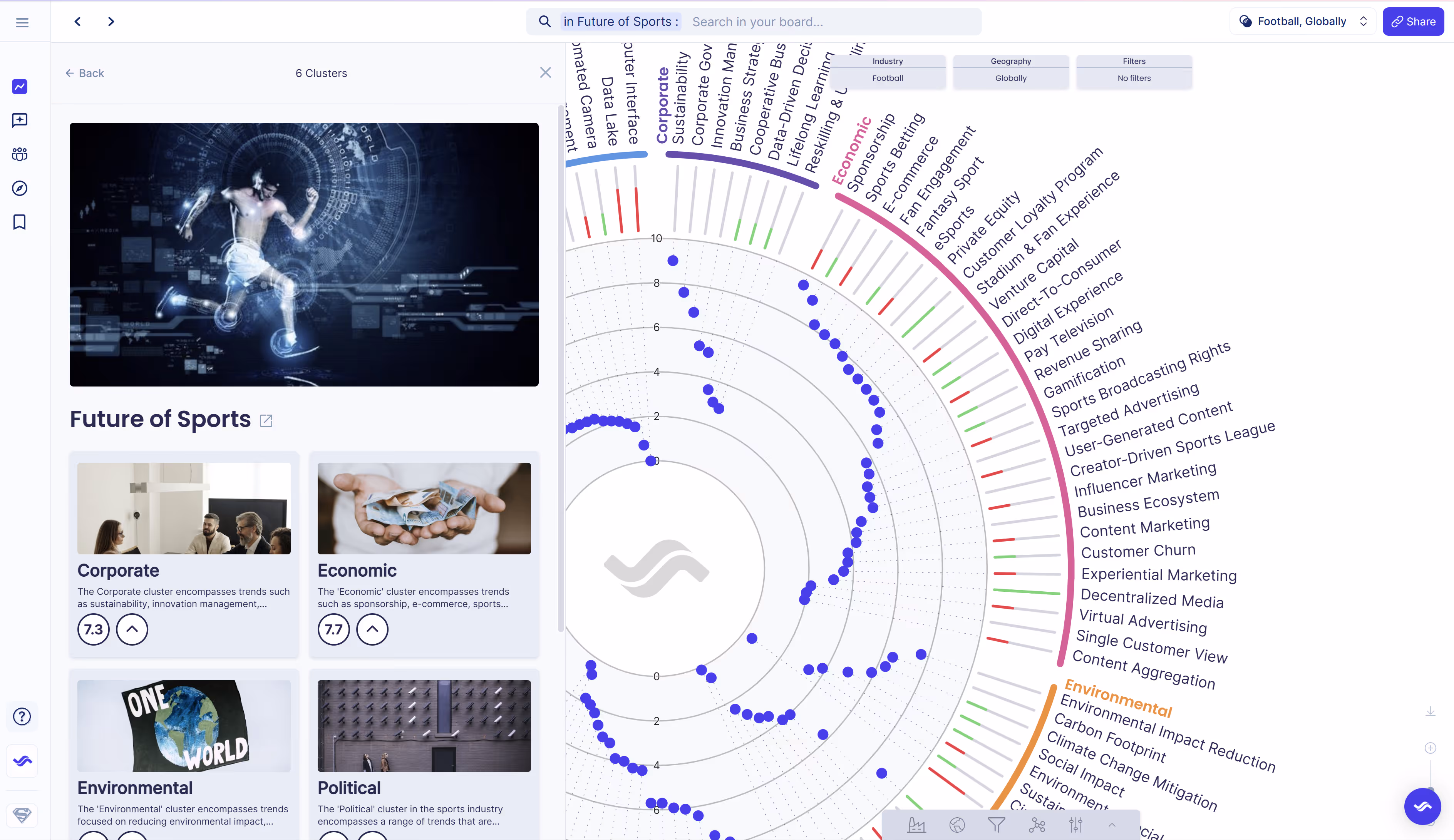The image size is (1454, 840).
Task: Select the Environmental cluster label on radar
Action: (x=1118, y=698)
